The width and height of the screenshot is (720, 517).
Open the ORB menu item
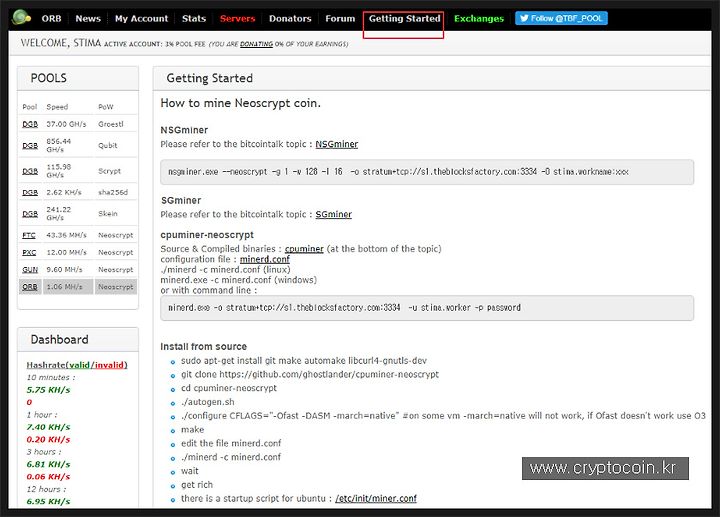[x=51, y=18]
